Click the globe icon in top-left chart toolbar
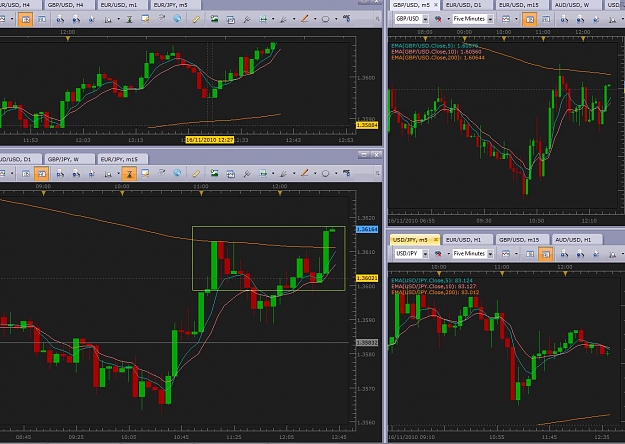This screenshot has height=444, width=625. pos(177,19)
